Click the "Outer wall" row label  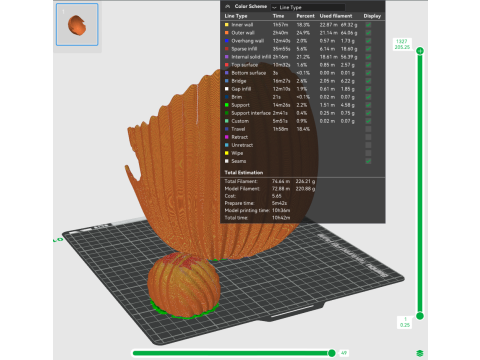point(243,33)
